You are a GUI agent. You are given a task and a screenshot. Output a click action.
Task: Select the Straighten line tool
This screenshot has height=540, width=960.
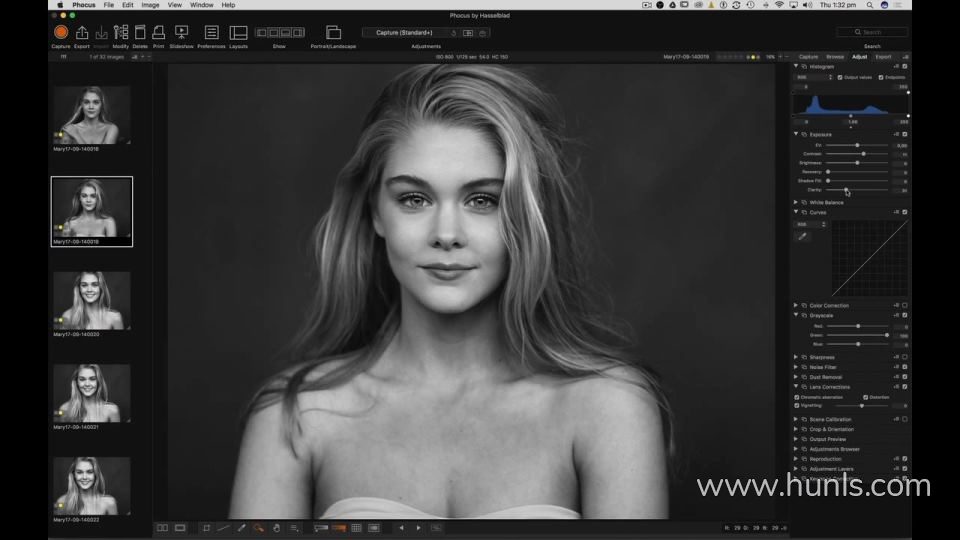point(223,528)
